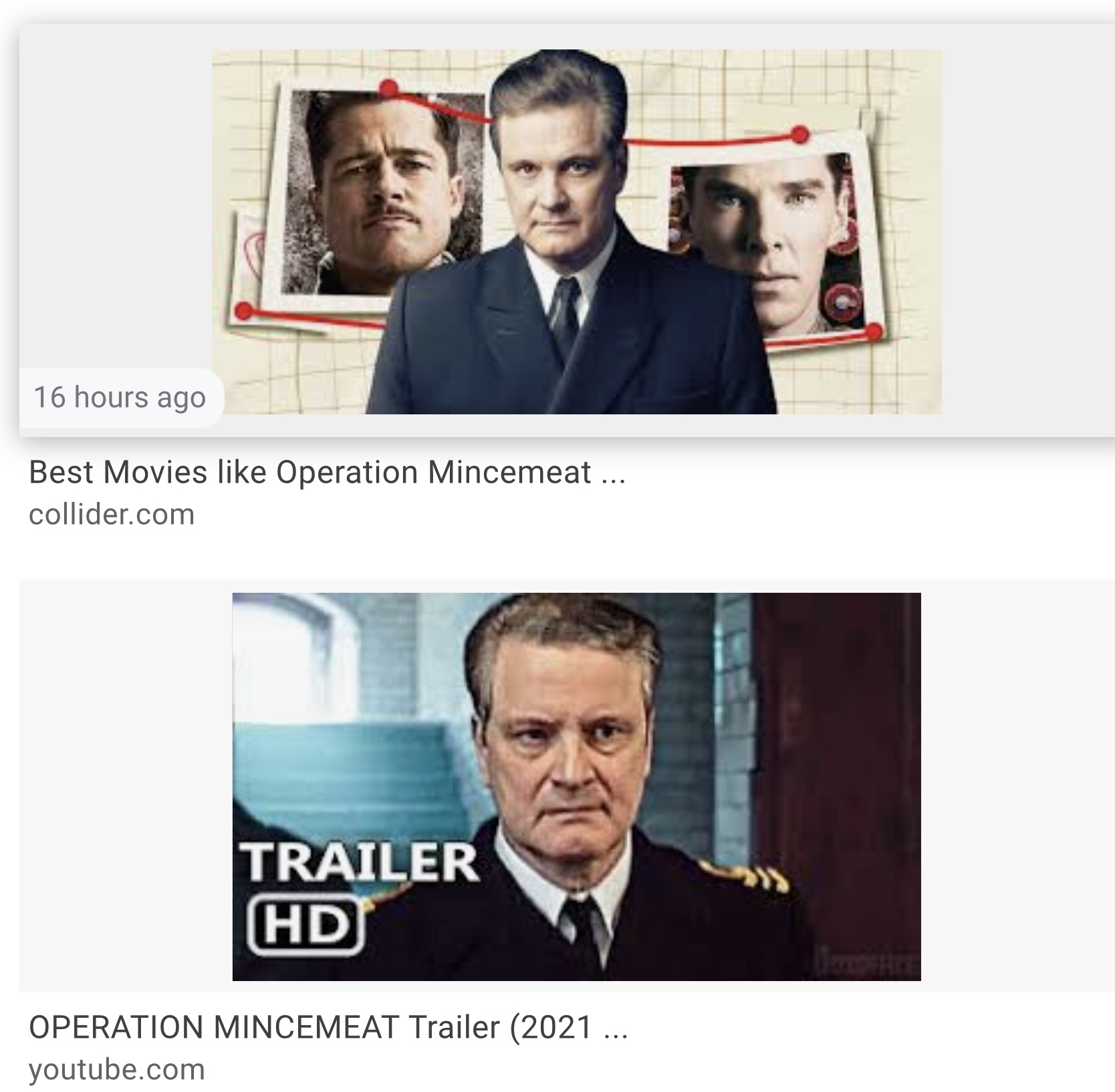The image size is (1115, 1092).
Task: Click the HD badge on trailer thumbnail
Action: click(305, 925)
